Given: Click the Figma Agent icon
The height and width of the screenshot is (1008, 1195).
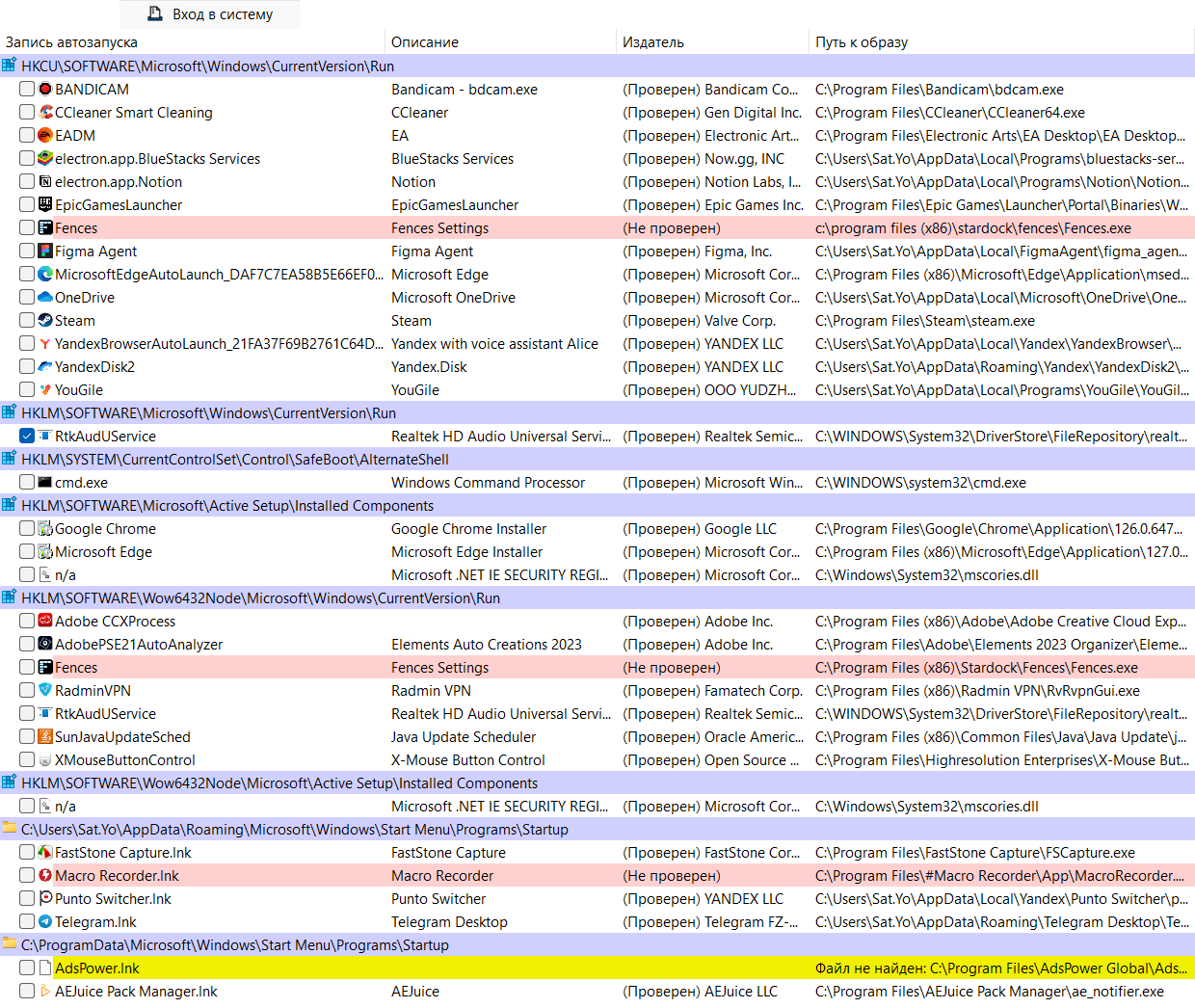Looking at the screenshot, I should point(45,251).
